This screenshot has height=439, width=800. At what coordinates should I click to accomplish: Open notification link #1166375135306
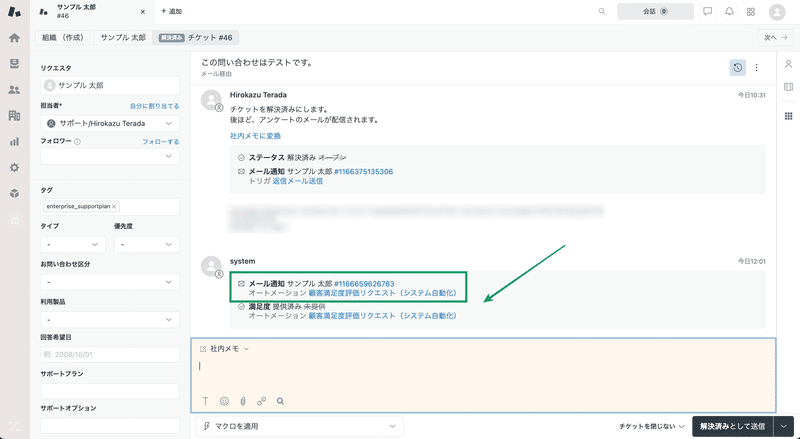[363, 172]
